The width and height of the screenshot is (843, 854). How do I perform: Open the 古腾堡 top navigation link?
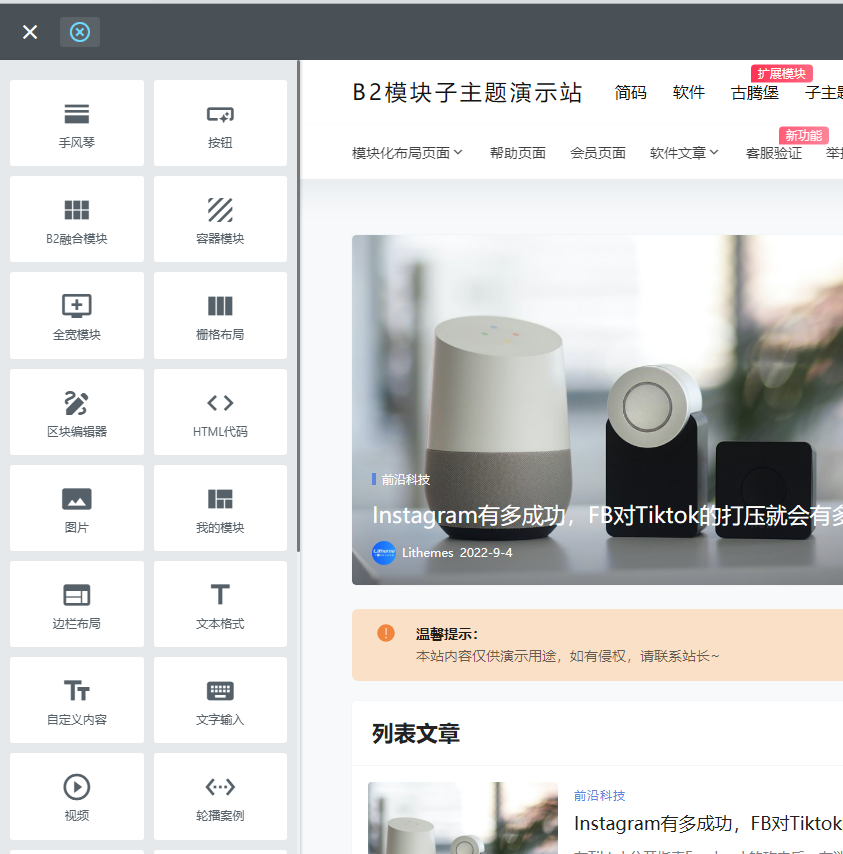(x=755, y=93)
